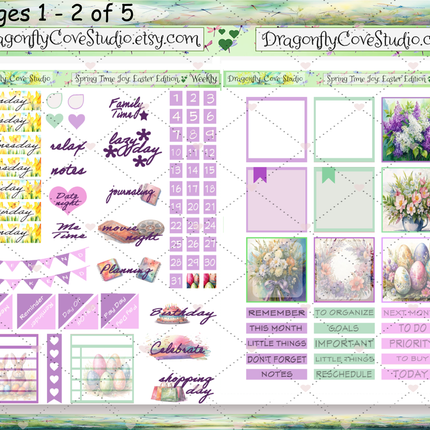Select the Pay Day corner triangle sticker
This screenshot has width=430, height=430.
(x=120, y=311)
